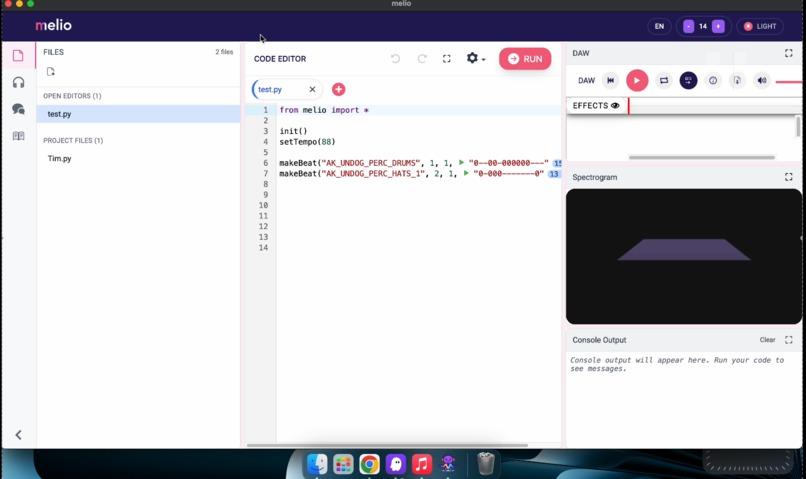Toggle the dark follow-playhead DAW button
The height and width of the screenshot is (479, 806).
[x=688, y=80]
